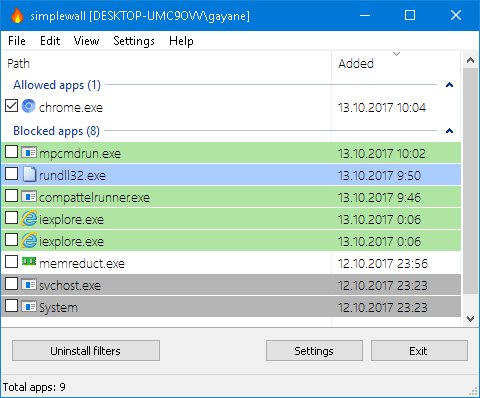Open the Edit menu

[x=50, y=41]
